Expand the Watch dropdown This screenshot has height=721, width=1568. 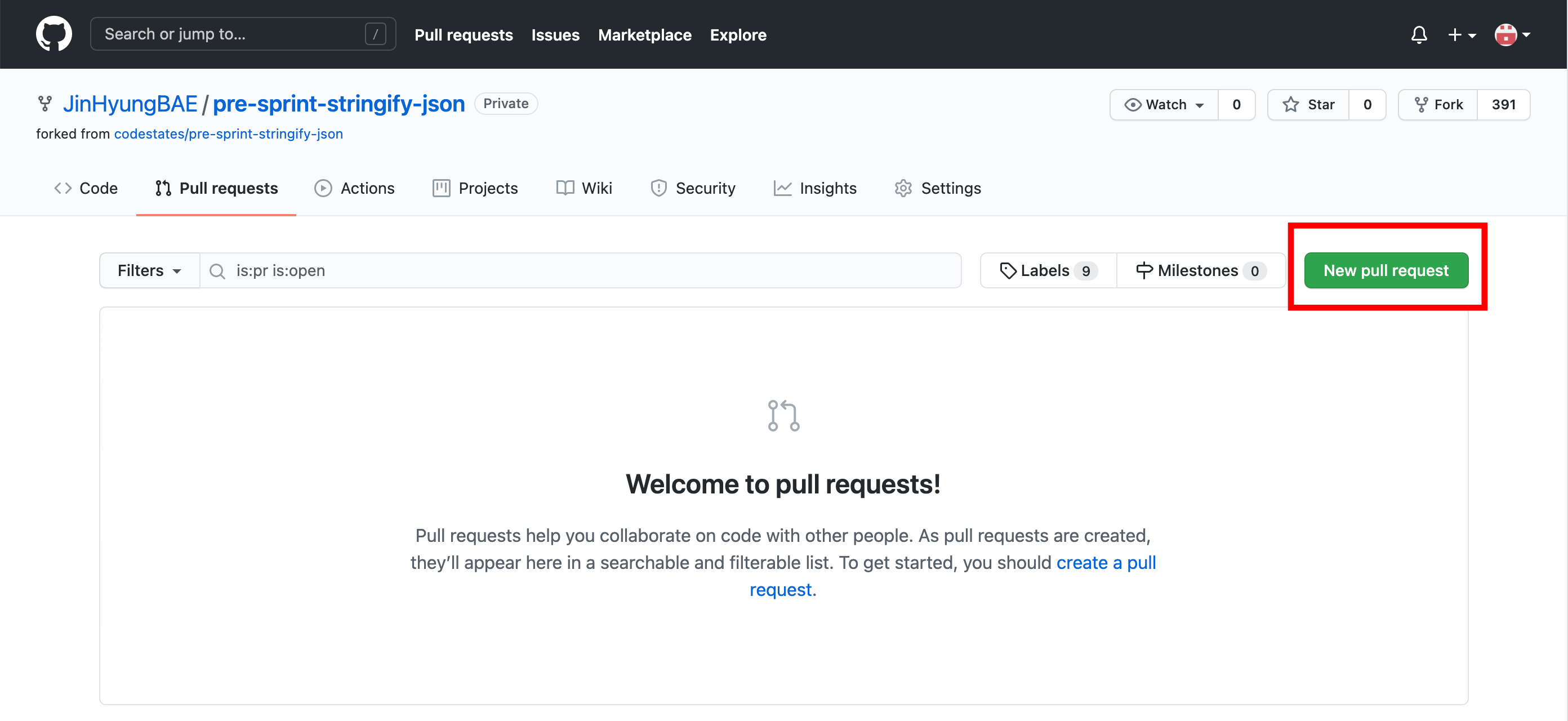pyautogui.click(x=1163, y=105)
